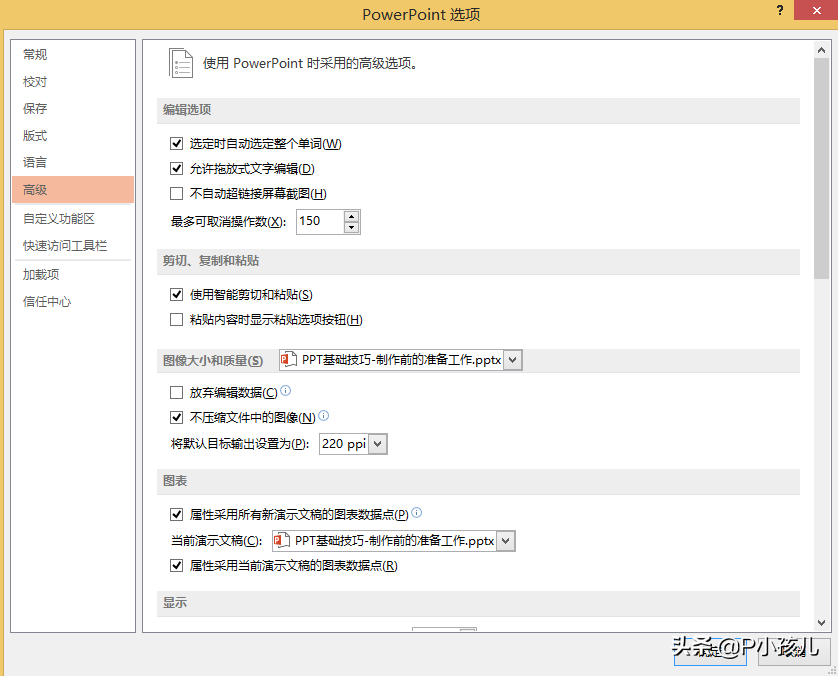Screen dimensions: 838x676
Task: Enable 粘贴内容时显示粘贴选项按钮 checkbox
Action: pyautogui.click(x=176, y=320)
